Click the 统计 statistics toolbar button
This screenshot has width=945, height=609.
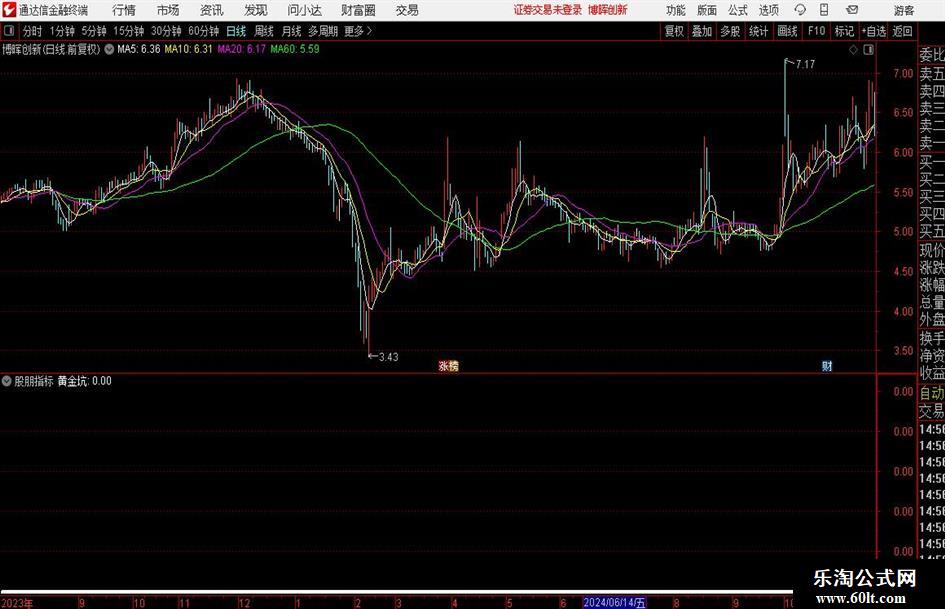(x=759, y=31)
